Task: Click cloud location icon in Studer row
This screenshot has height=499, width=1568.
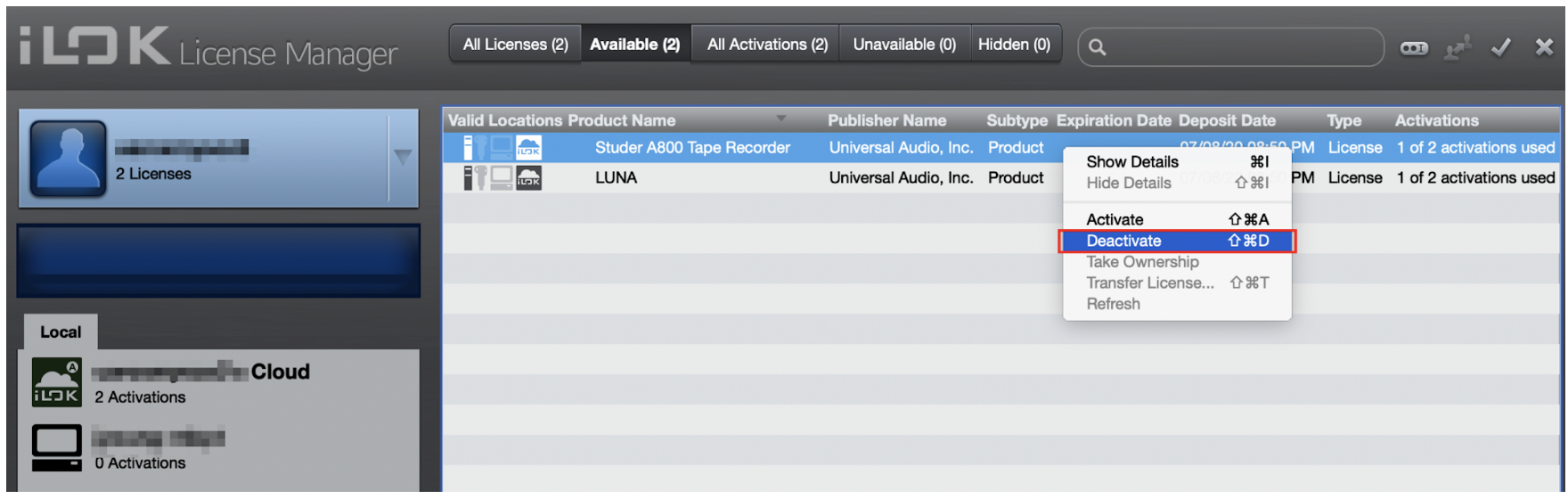Action: pos(528,148)
